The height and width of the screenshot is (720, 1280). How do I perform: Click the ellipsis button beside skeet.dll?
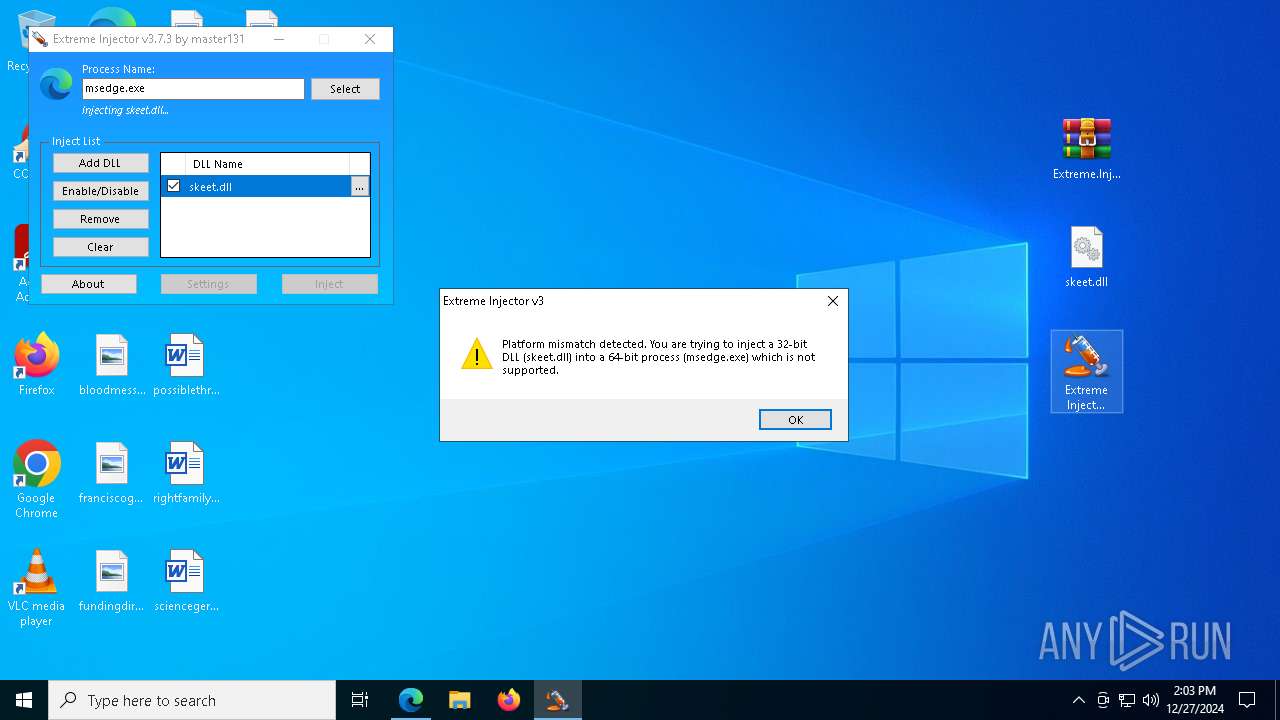pos(359,187)
